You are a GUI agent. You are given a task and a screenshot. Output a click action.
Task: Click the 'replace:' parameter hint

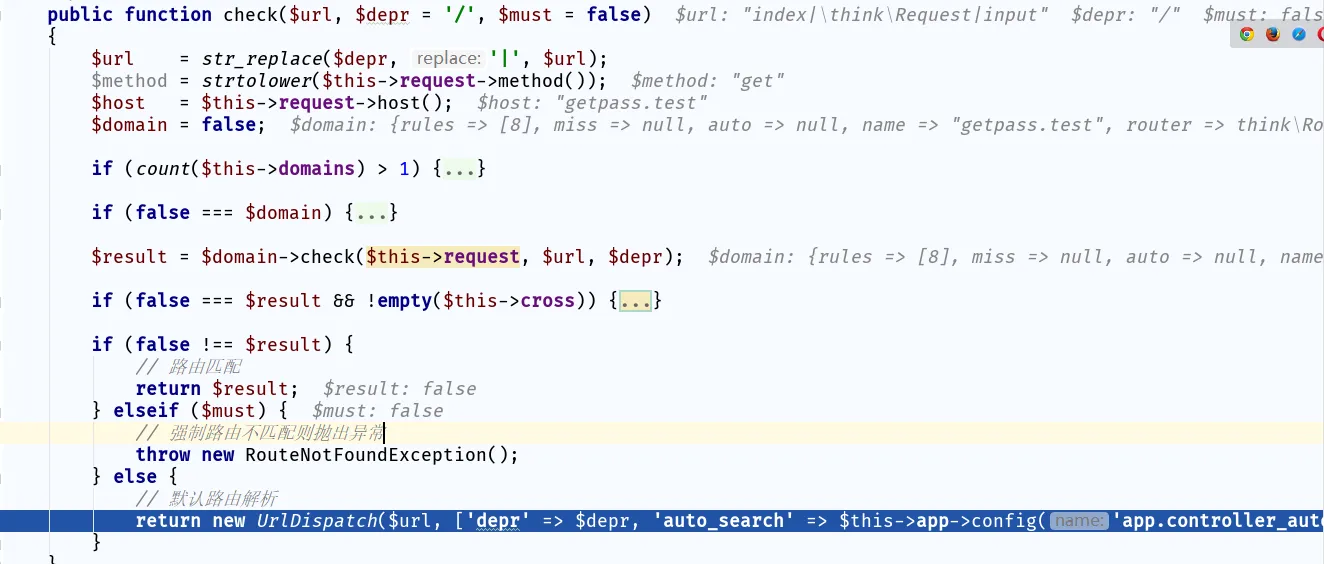[x=448, y=59]
